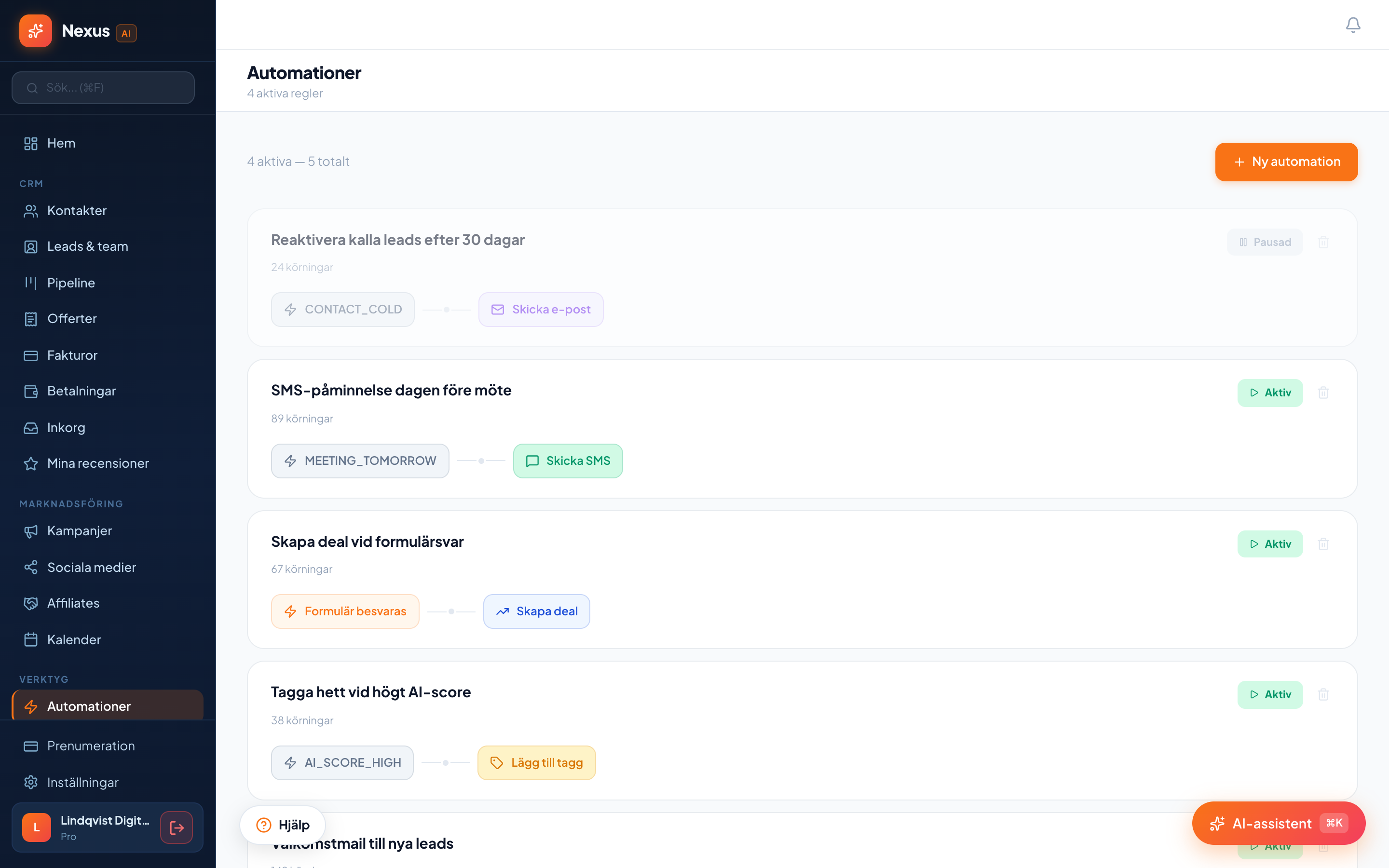Click the CONTACT_COLD trigger chip
The height and width of the screenshot is (868, 1389).
pyautogui.click(x=342, y=310)
